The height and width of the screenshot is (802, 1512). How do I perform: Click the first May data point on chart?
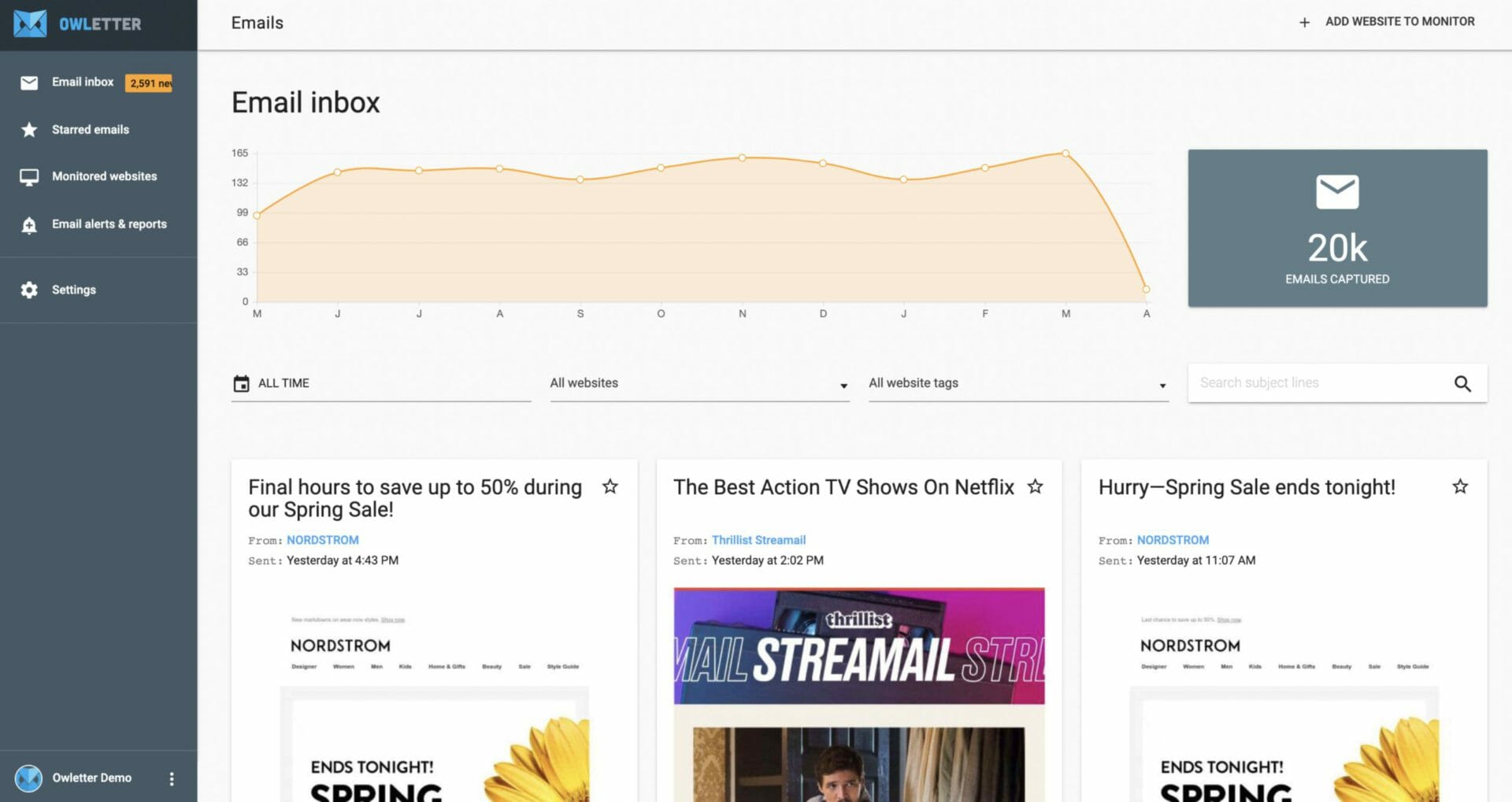point(257,215)
